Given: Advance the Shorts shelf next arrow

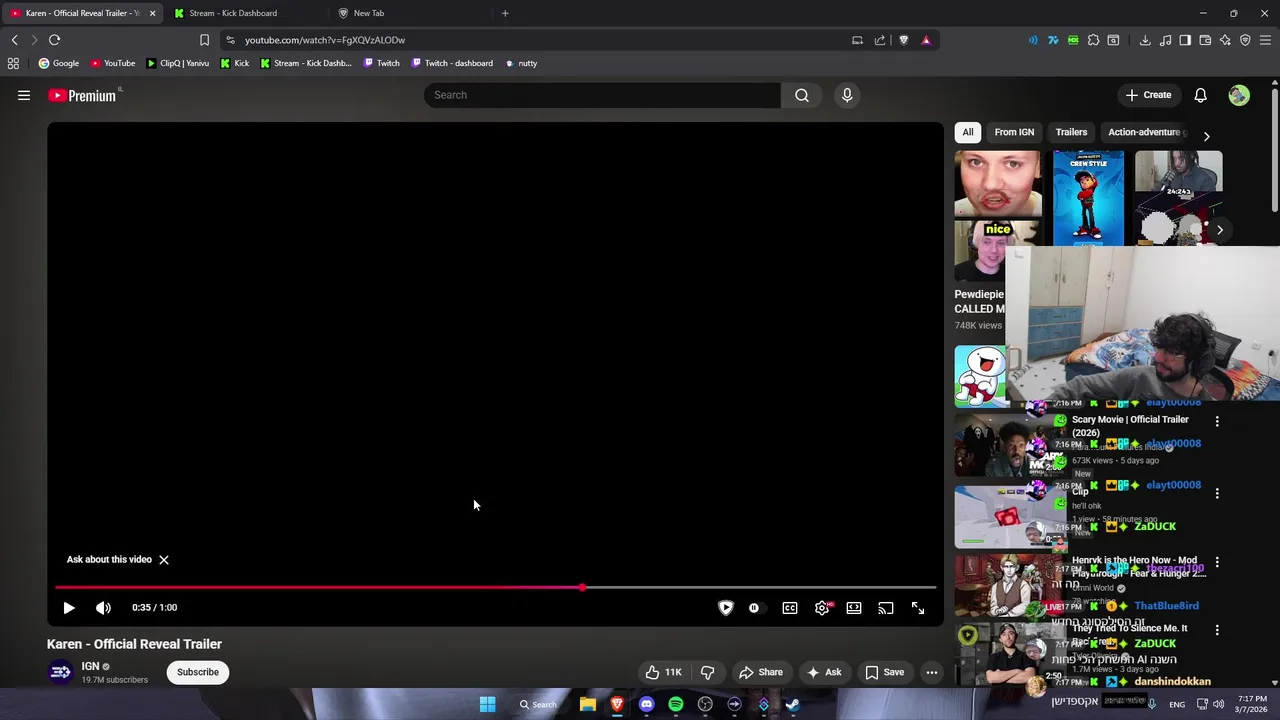Looking at the screenshot, I should coord(1220,230).
